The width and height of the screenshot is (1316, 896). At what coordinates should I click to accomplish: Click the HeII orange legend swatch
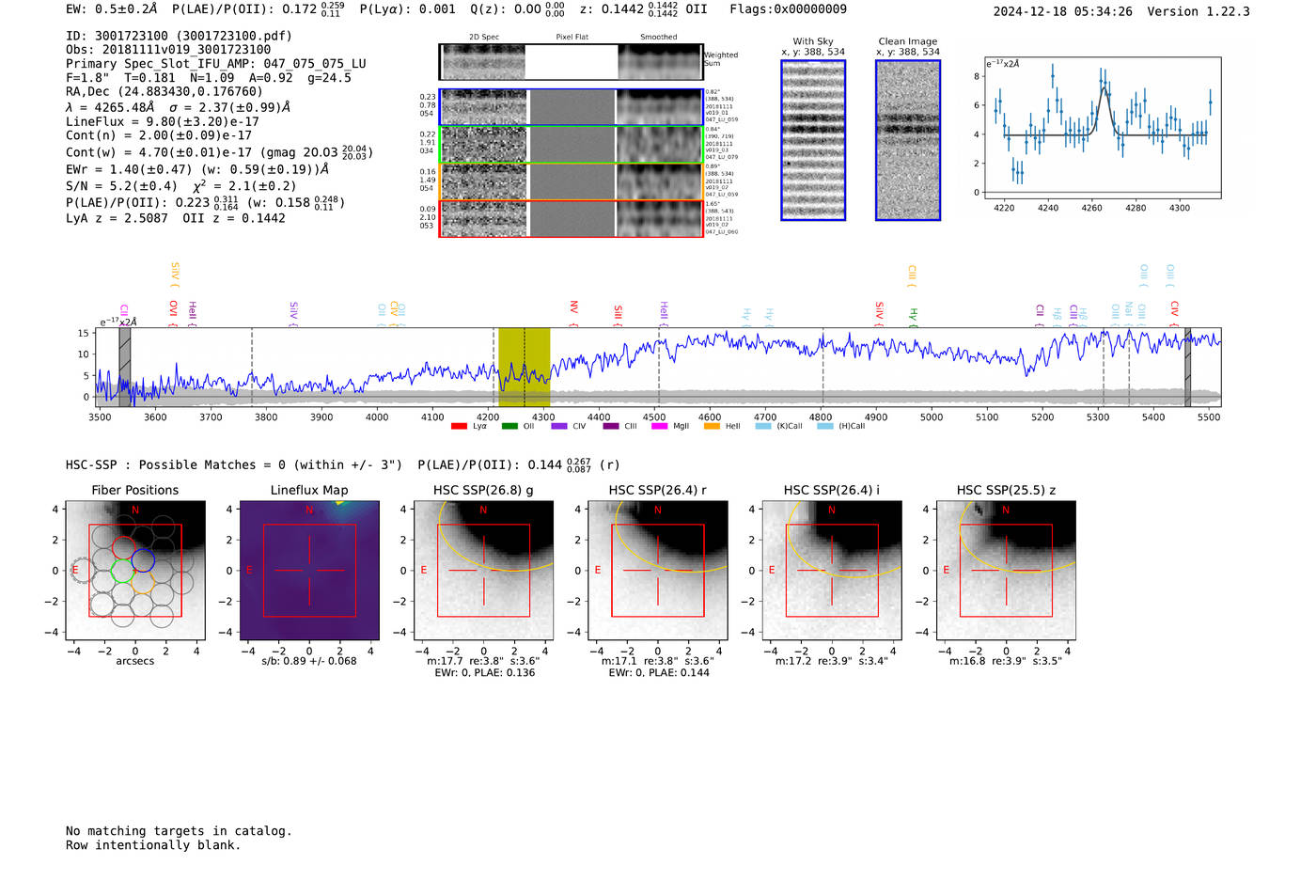point(712,426)
